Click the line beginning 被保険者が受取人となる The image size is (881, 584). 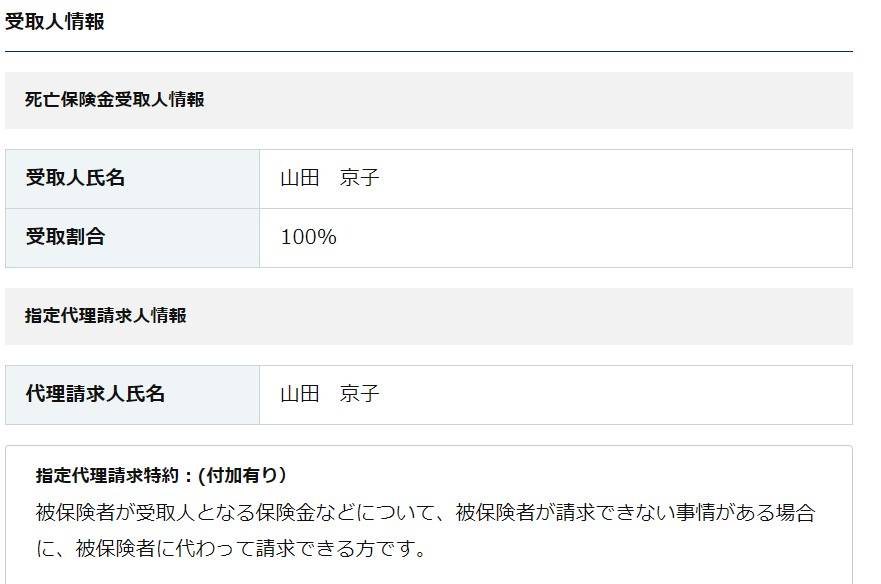point(425,512)
